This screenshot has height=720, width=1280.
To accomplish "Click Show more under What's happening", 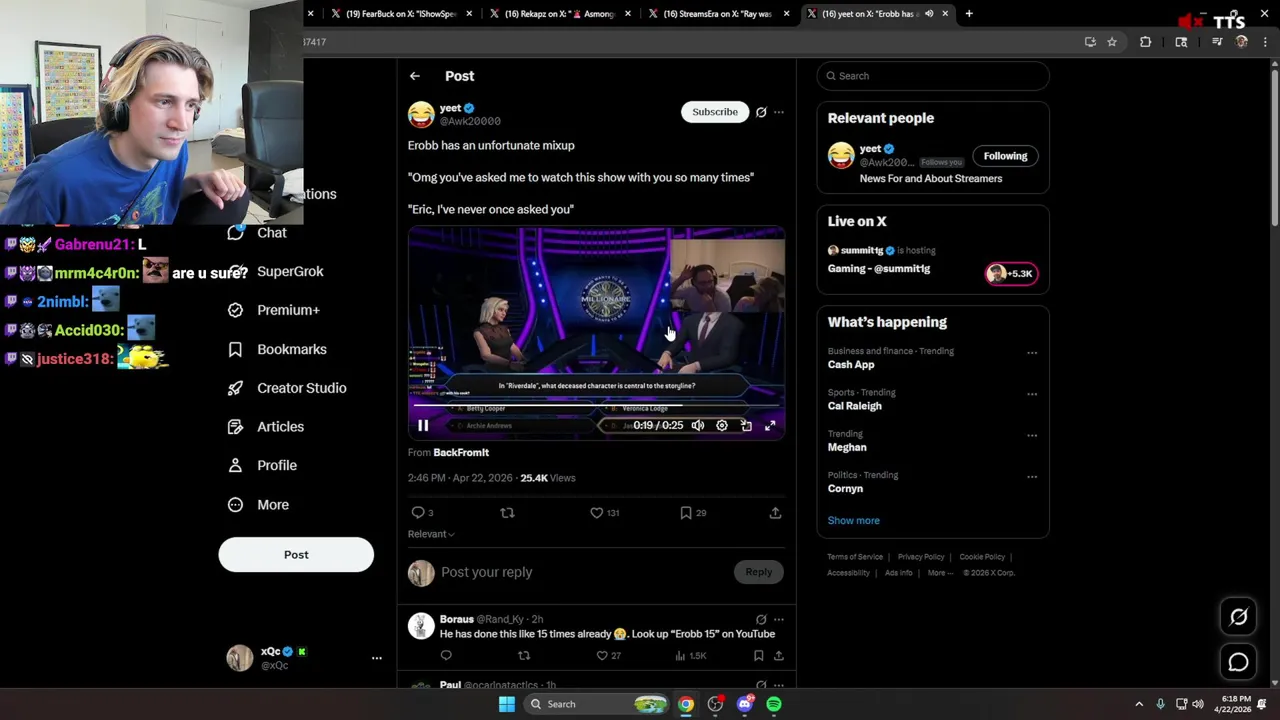I will point(853,521).
